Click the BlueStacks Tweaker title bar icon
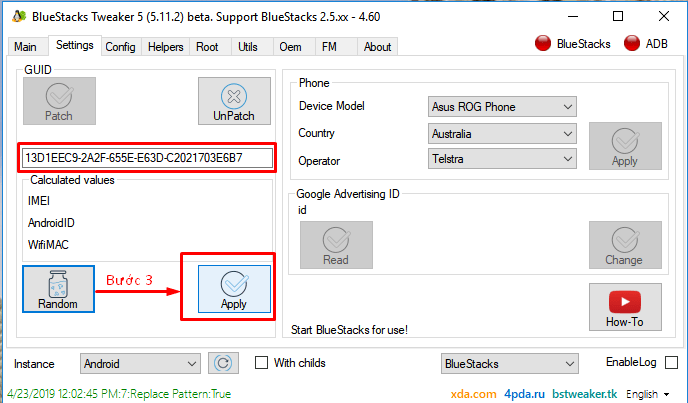This screenshot has width=688, height=403. pos(19,17)
